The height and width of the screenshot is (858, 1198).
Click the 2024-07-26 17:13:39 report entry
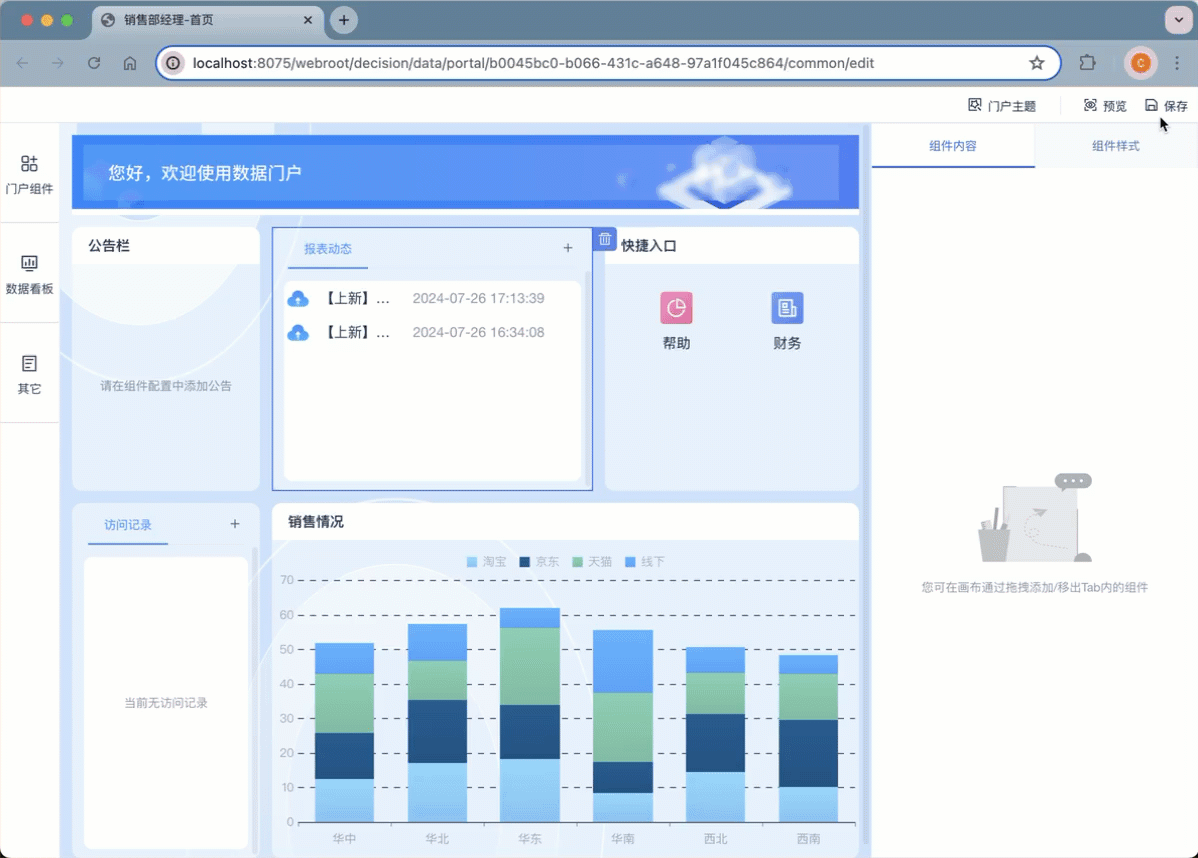(432, 299)
